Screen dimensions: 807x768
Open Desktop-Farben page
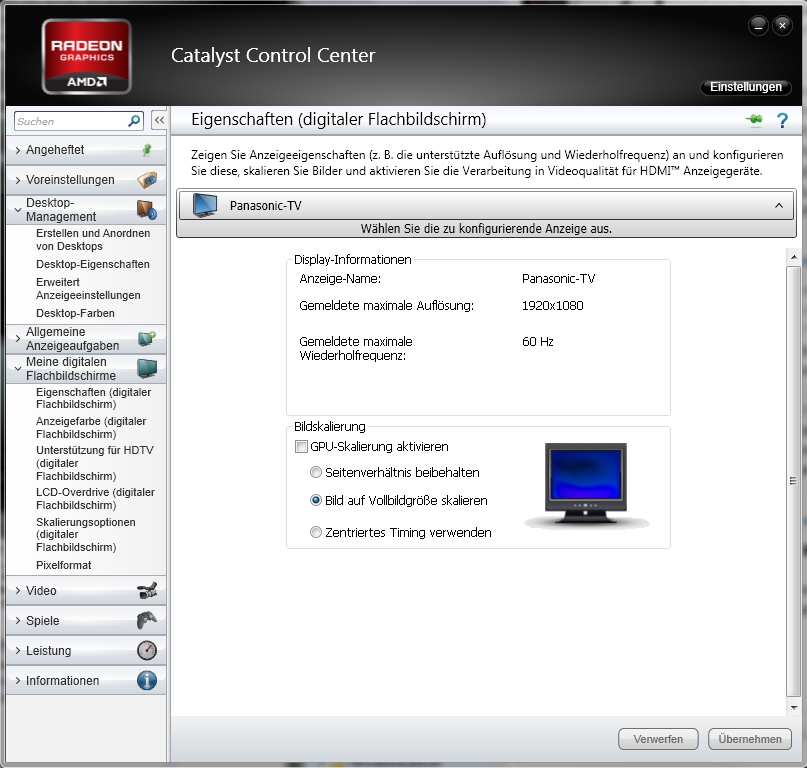[x=75, y=313]
